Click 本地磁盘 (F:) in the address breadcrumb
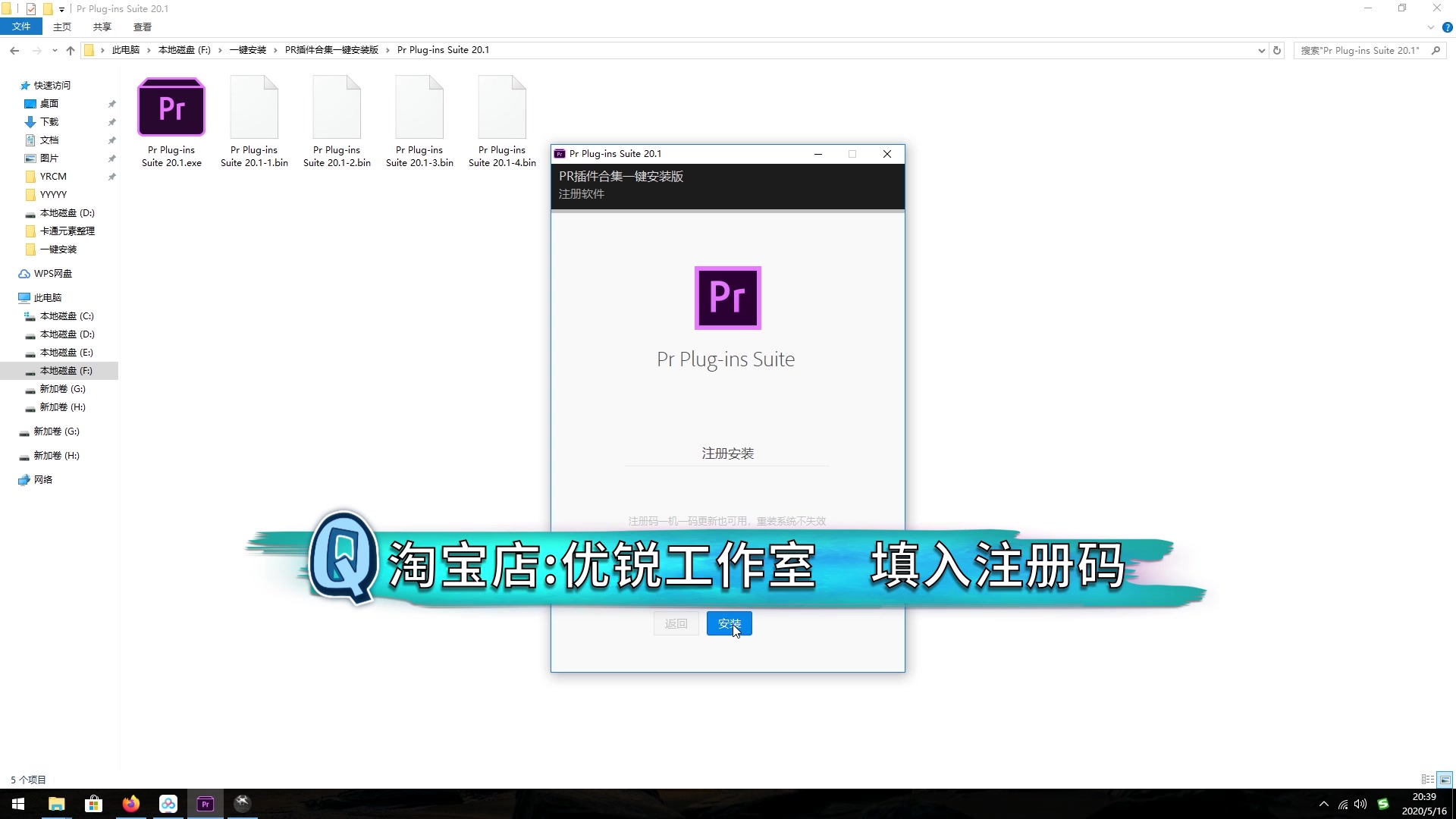 click(184, 50)
